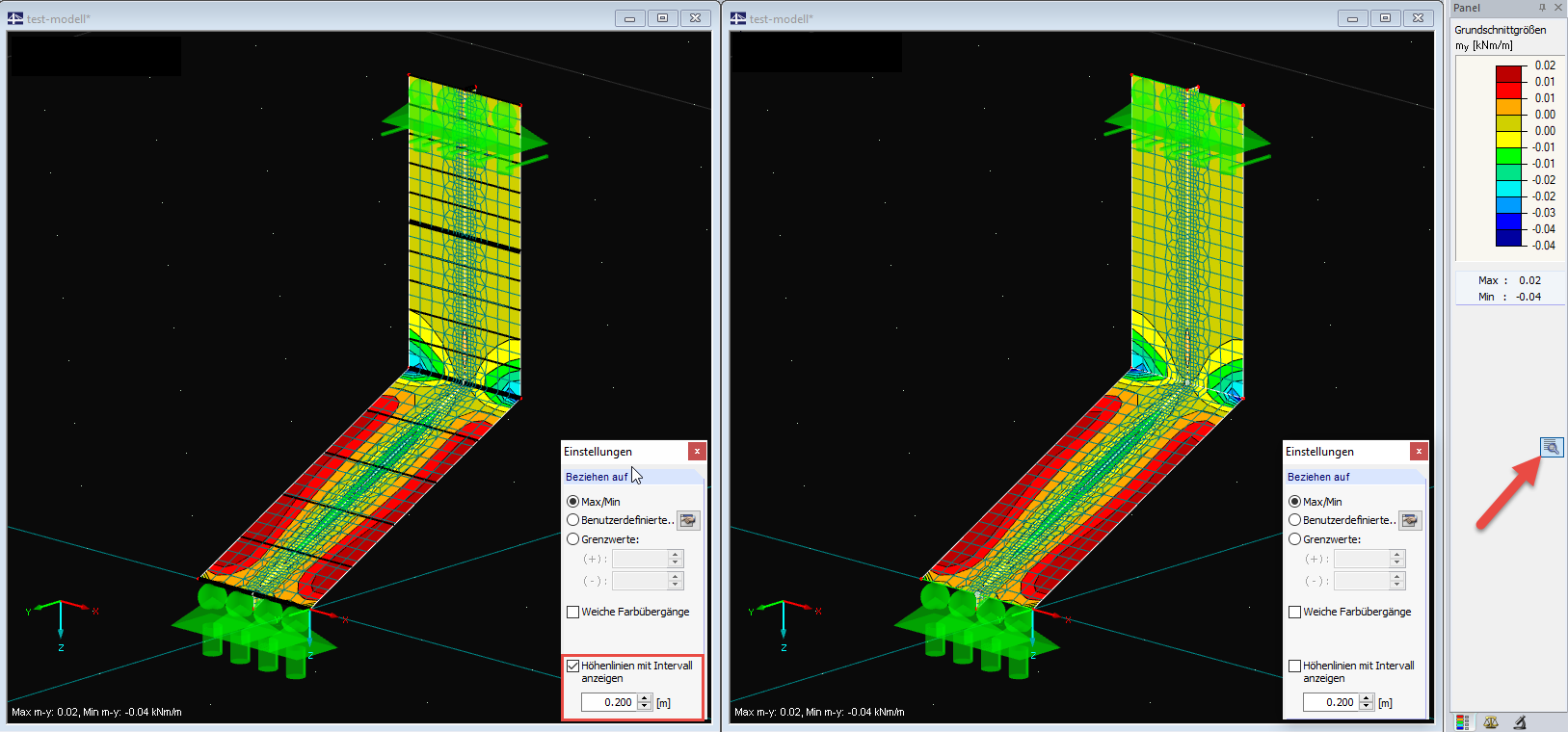Click interval field 0.200 in right Einstellungen
This screenshot has width=1568, height=732.
1331,702
